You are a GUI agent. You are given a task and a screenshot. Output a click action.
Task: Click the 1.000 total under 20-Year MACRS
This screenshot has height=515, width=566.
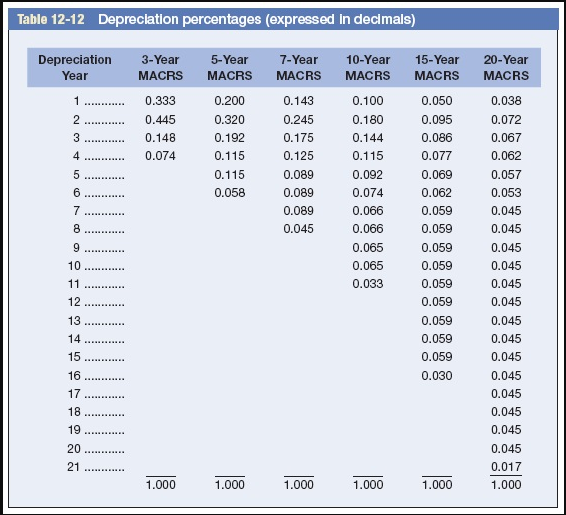click(x=506, y=484)
